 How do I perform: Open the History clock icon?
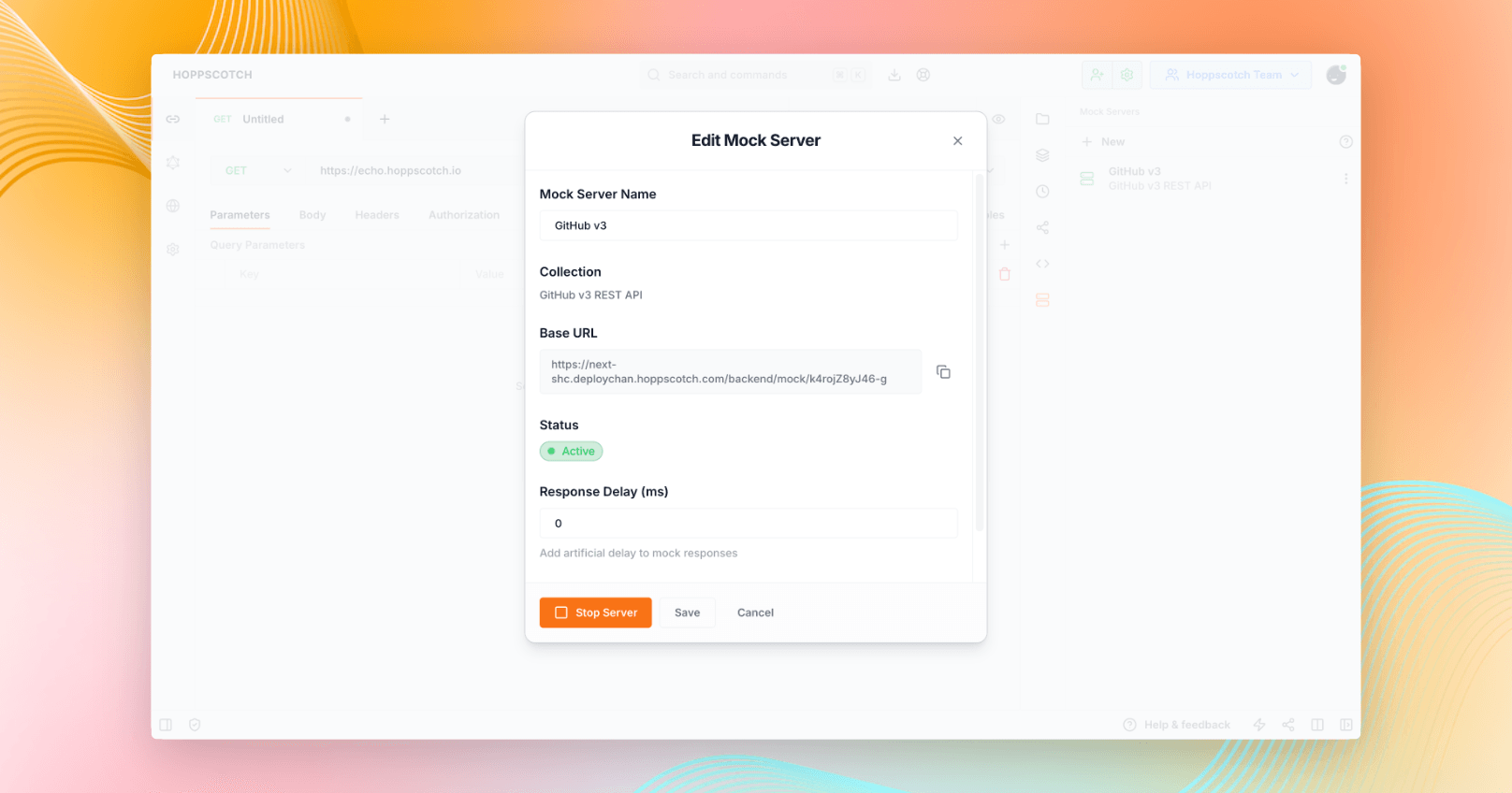pyautogui.click(x=1042, y=192)
